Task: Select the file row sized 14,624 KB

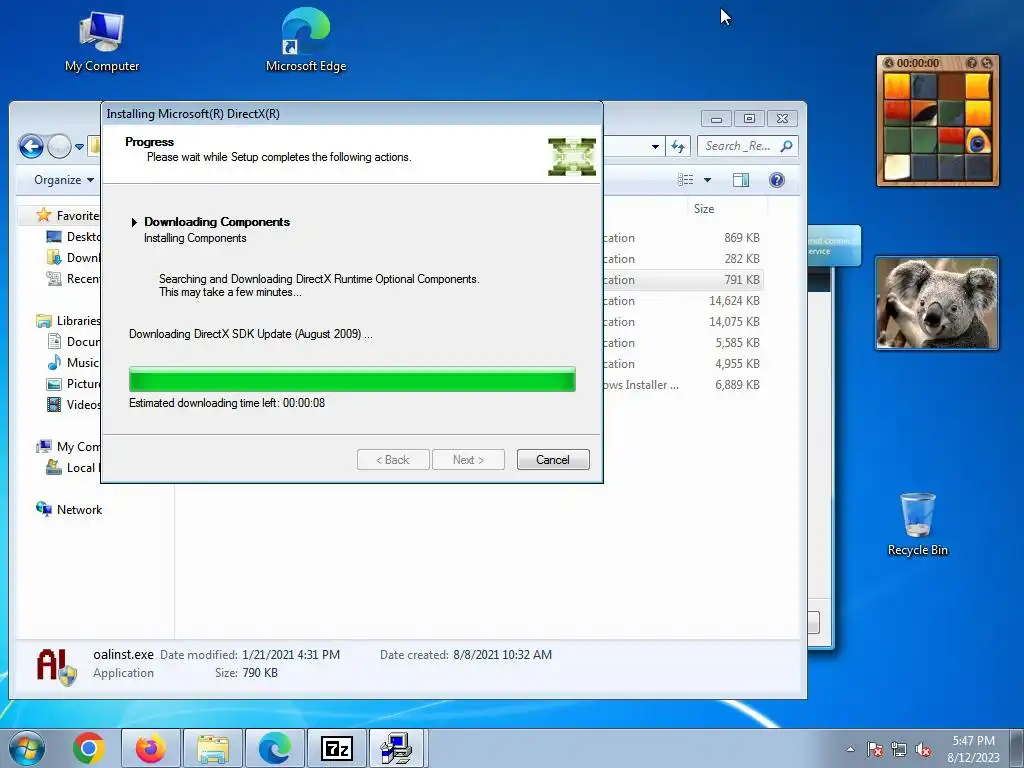Action: coord(682,300)
